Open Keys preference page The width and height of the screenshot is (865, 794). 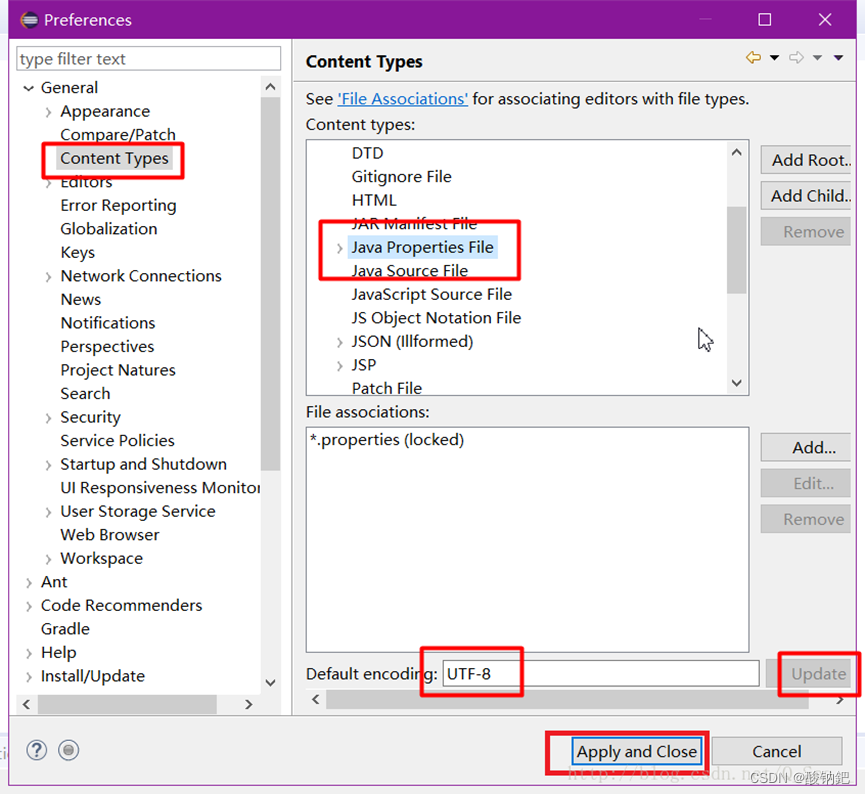(x=78, y=252)
